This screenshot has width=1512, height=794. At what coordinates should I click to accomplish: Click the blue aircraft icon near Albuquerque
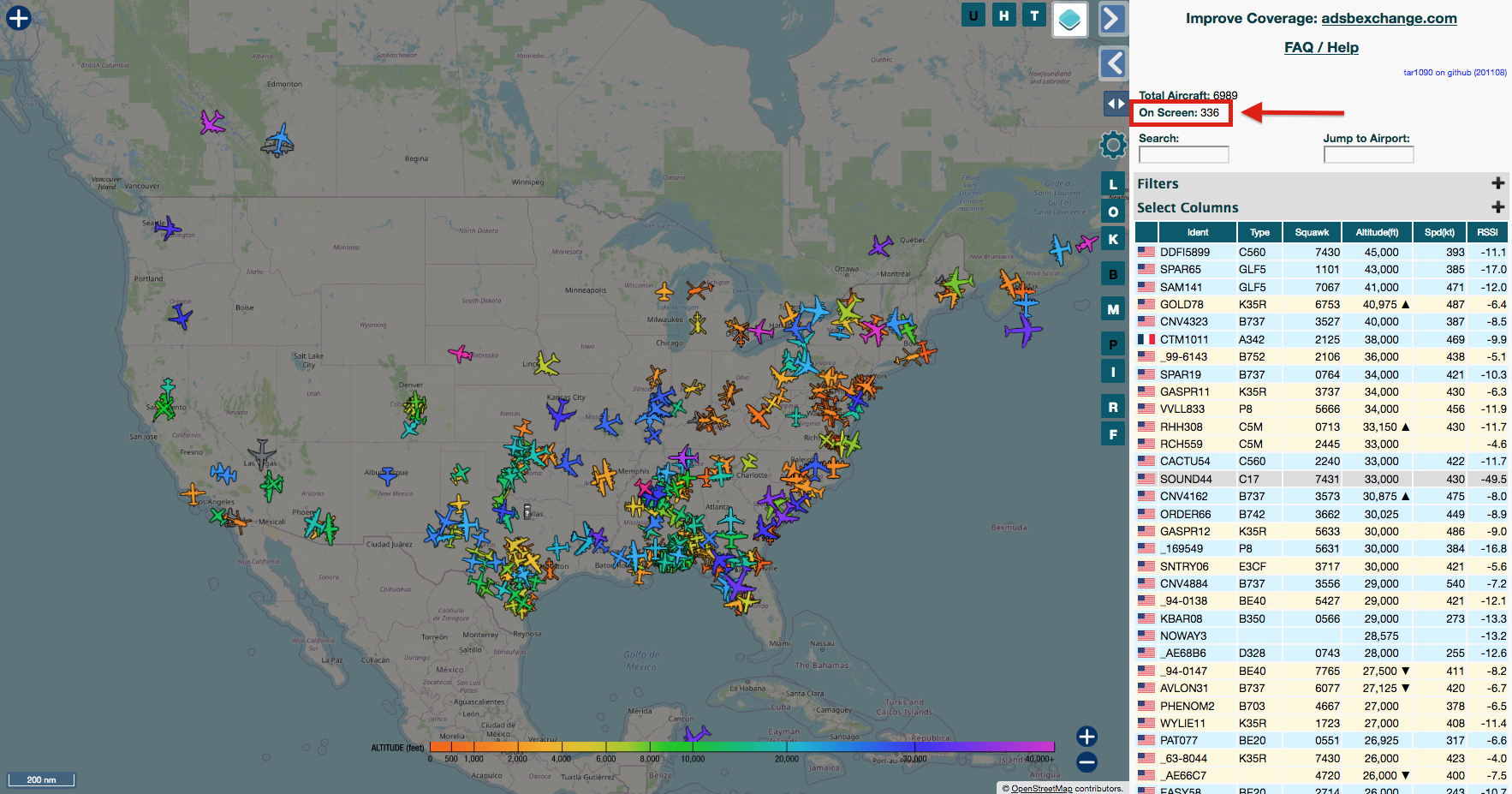coord(389,475)
